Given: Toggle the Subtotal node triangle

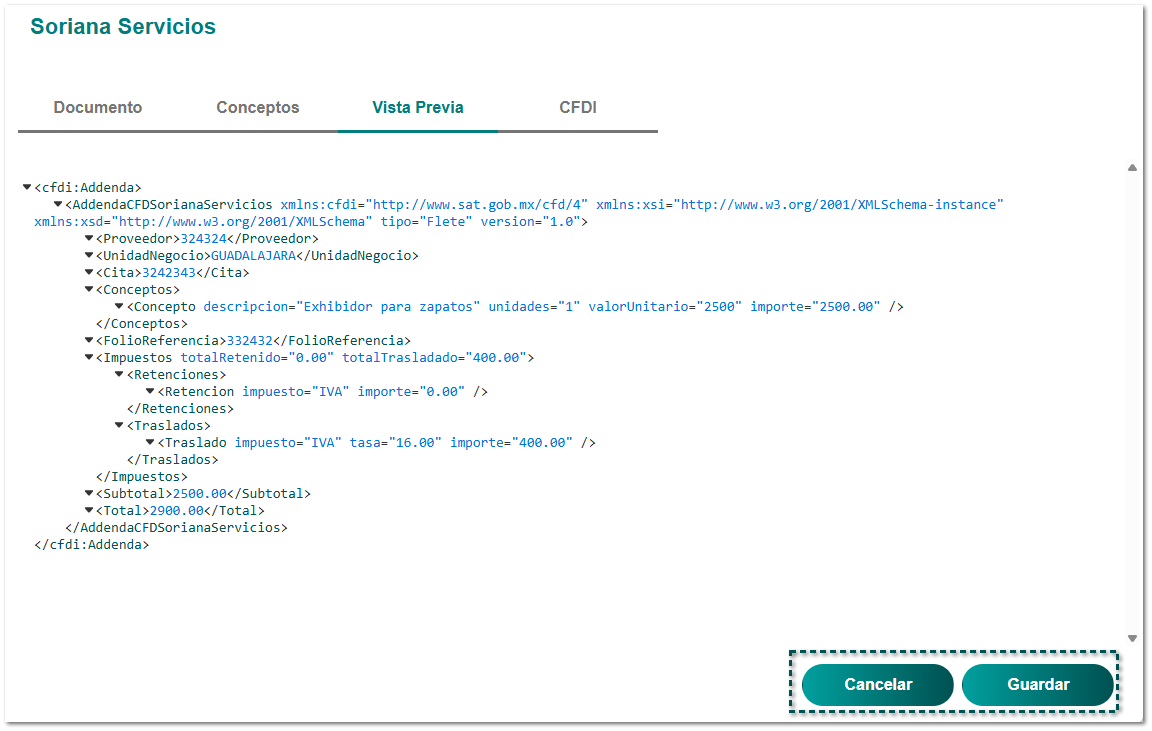Looking at the screenshot, I should coord(89,493).
